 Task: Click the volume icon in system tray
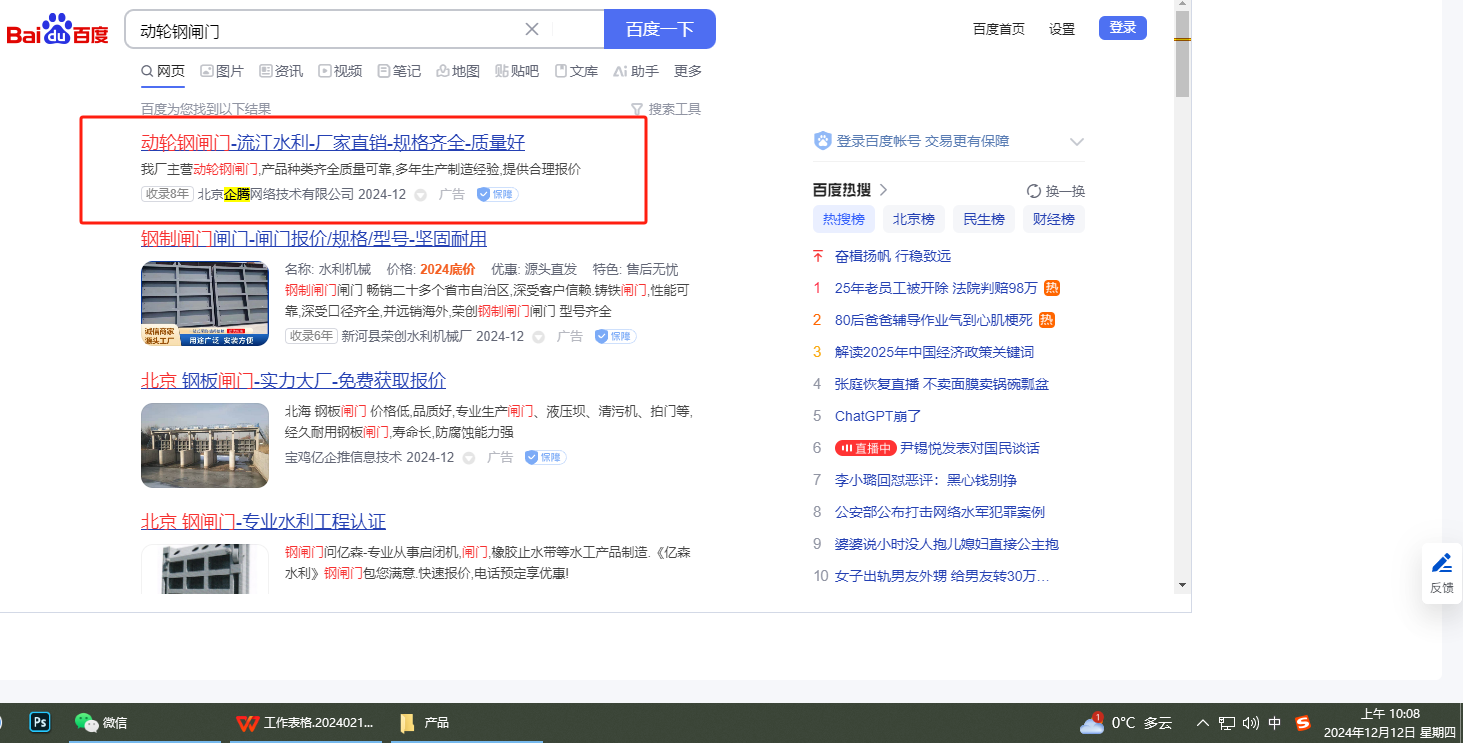click(1251, 723)
